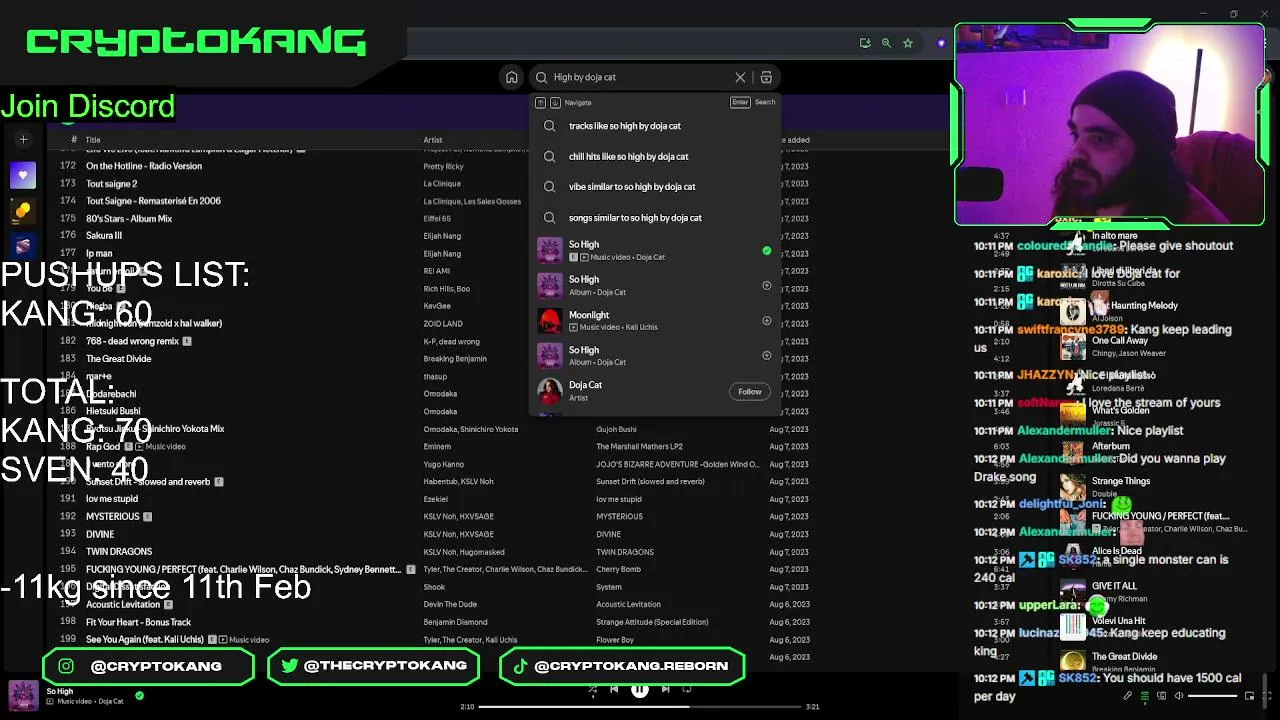Select track 'Acoustic Levitation' title
This screenshot has width=1280, height=720.
(x=123, y=605)
